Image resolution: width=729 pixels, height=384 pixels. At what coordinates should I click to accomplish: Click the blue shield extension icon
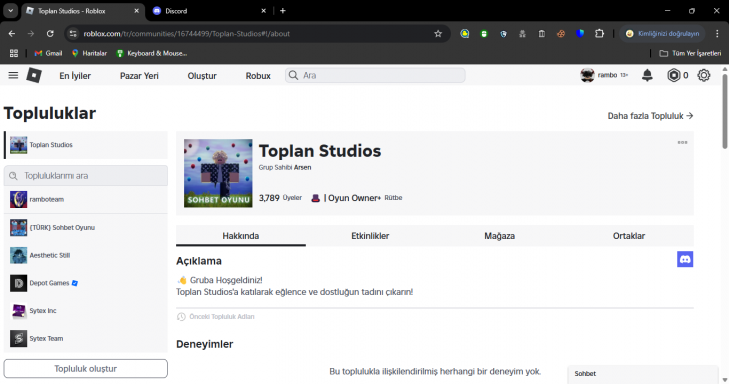(580, 33)
